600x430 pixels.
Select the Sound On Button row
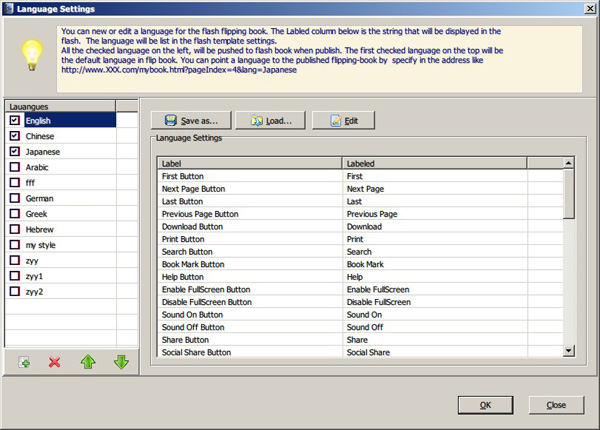click(360, 315)
